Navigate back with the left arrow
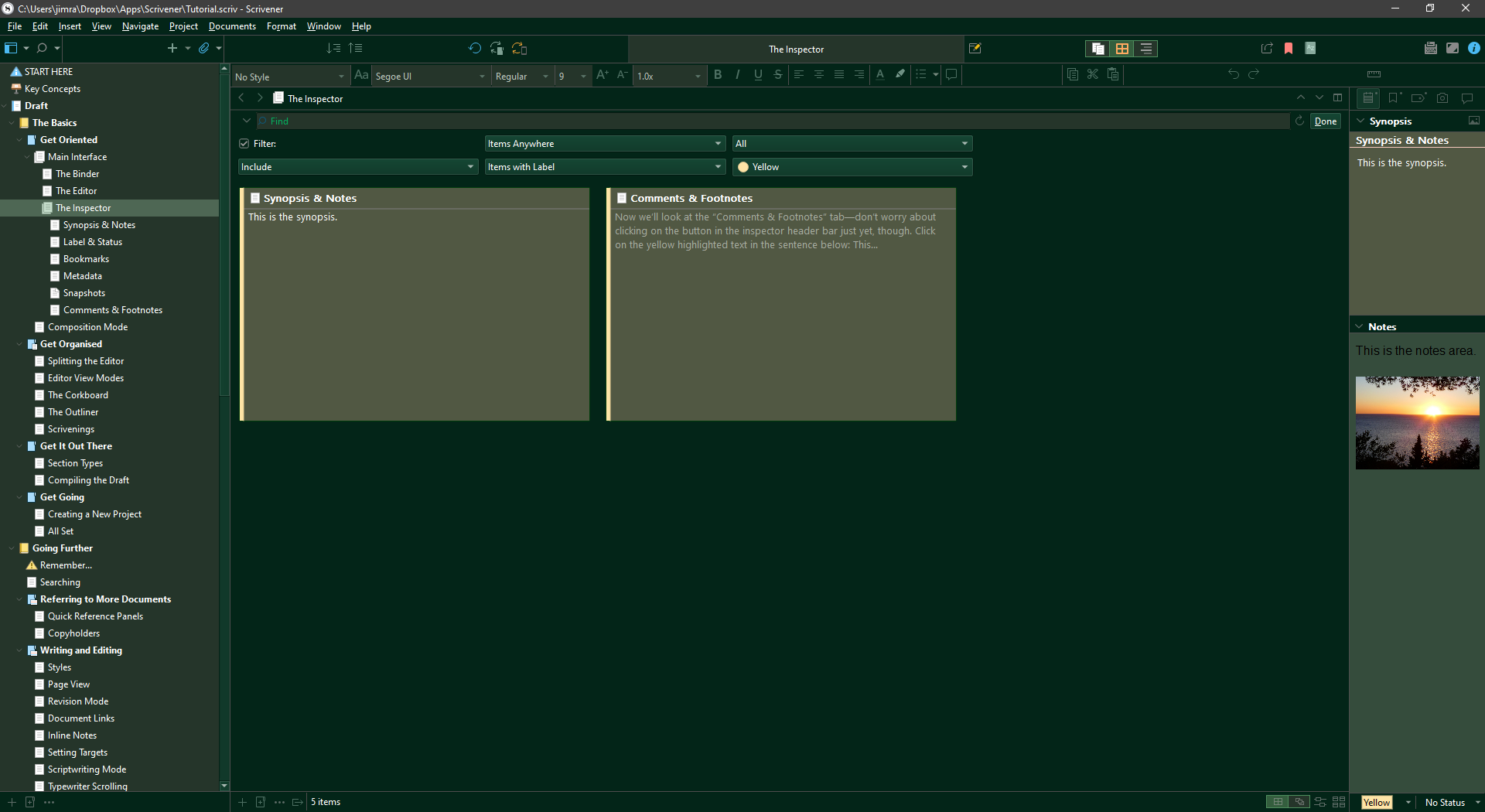1485x812 pixels. (x=241, y=98)
